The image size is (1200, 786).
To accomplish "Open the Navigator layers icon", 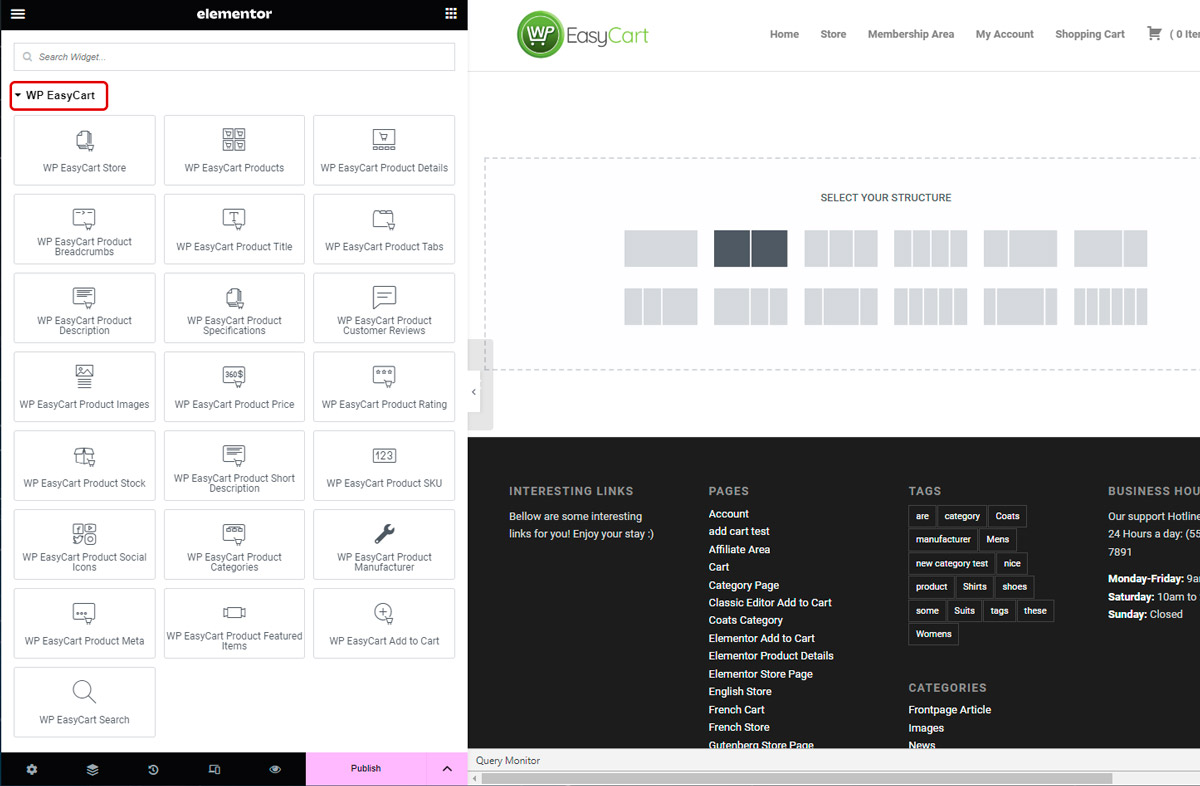I will pyautogui.click(x=92, y=769).
